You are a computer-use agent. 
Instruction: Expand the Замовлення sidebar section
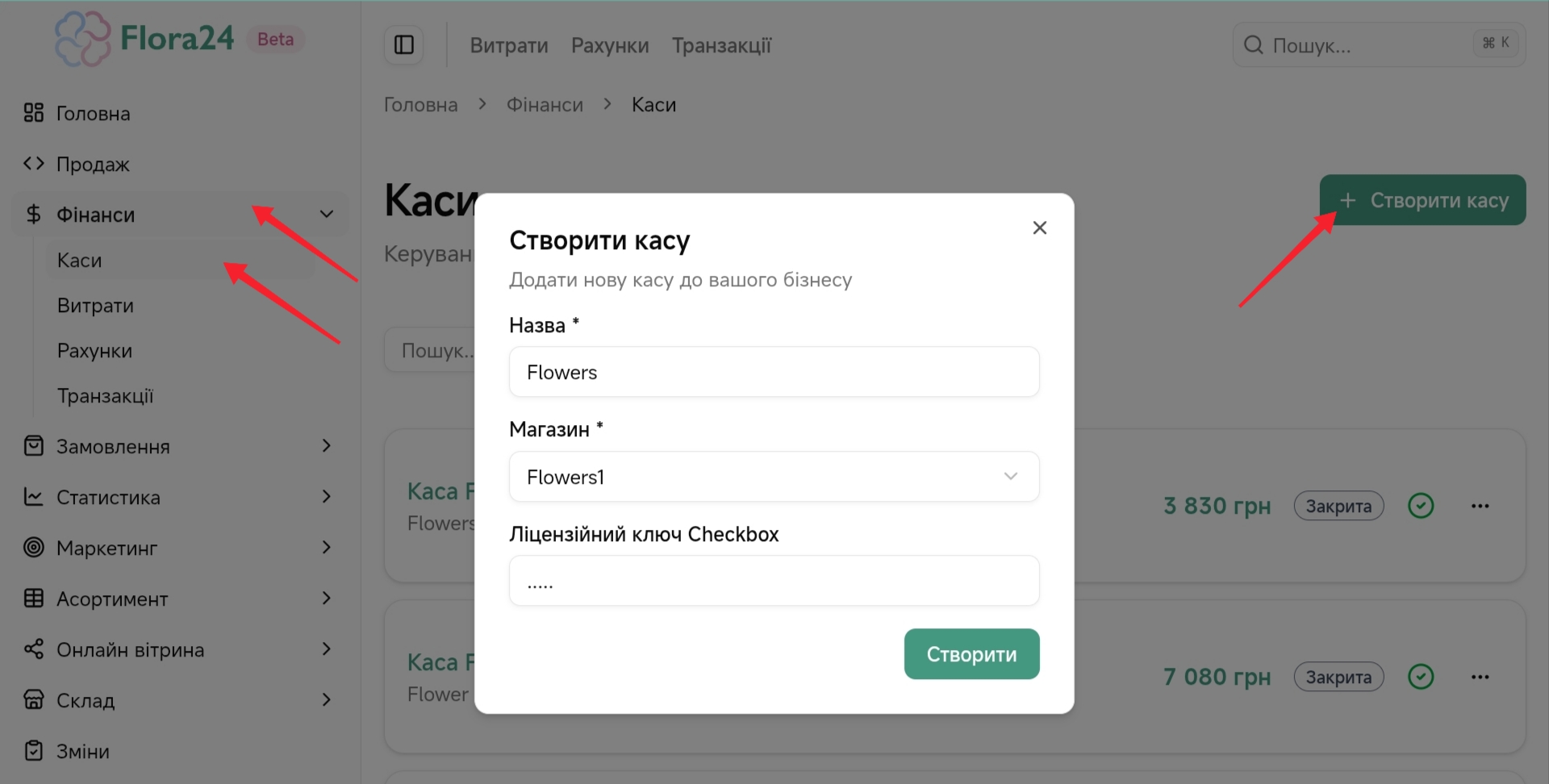(326, 446)
